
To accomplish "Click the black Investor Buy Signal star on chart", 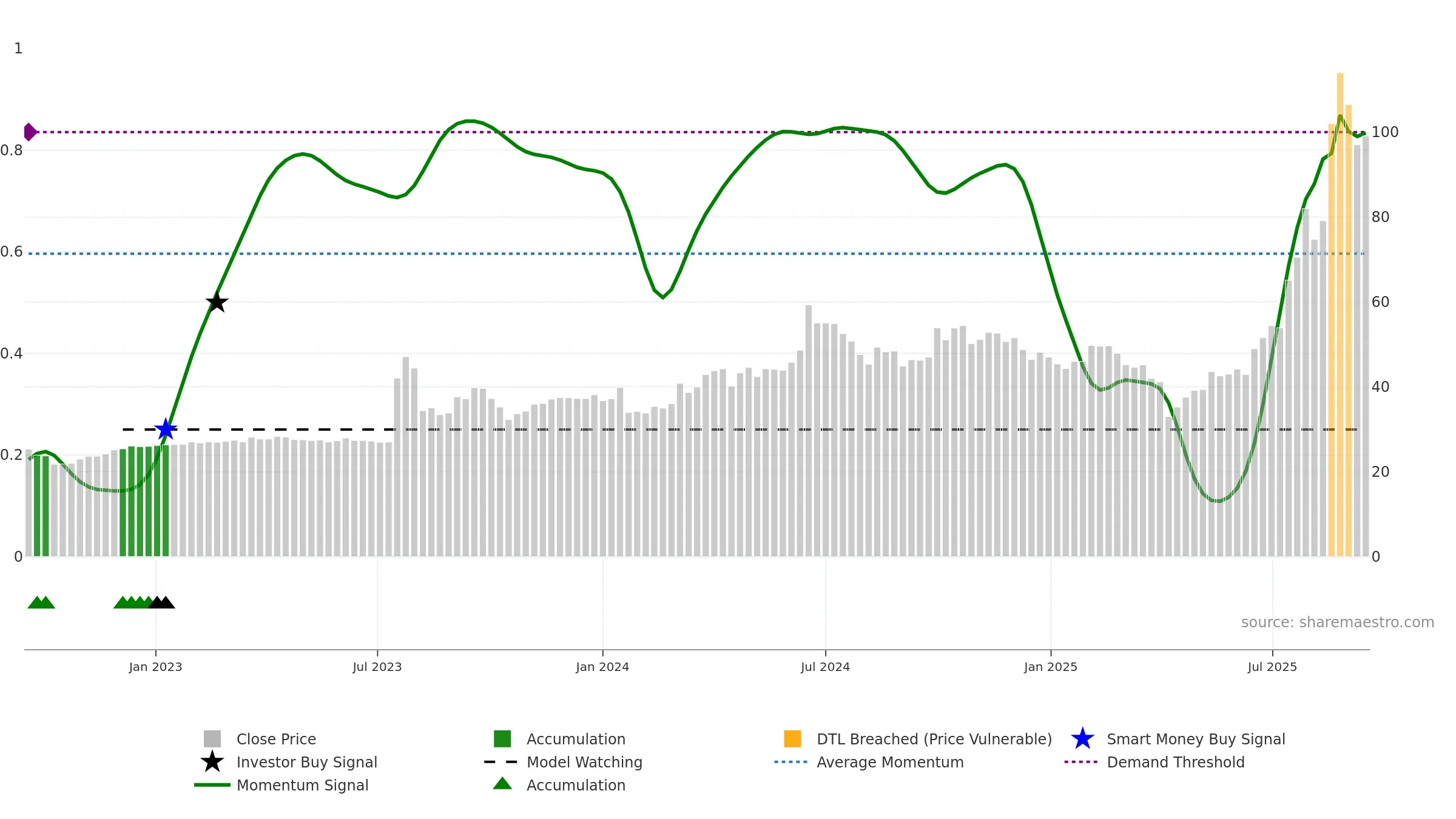I will (217, 302).
